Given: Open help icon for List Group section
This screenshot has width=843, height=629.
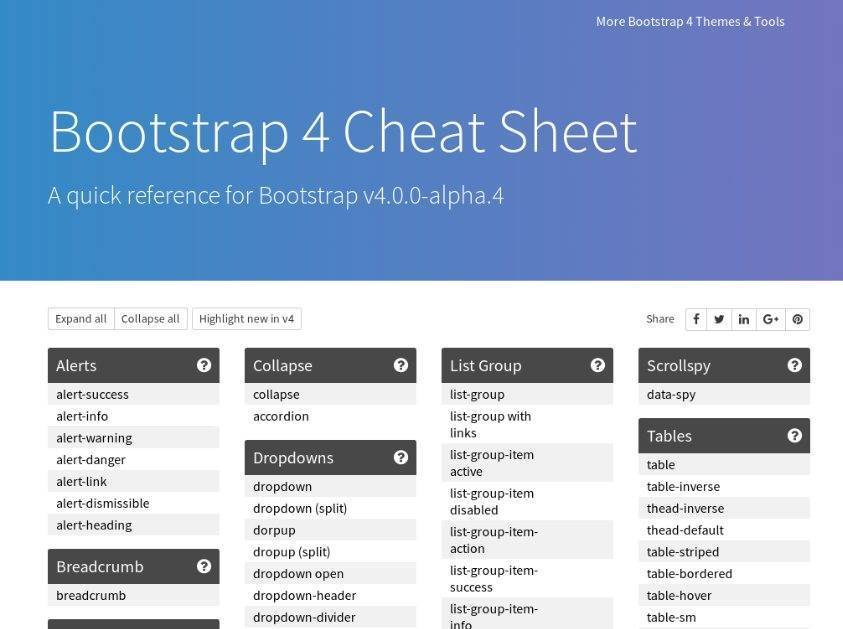Looking at the screenshot, I should [597, 366].
